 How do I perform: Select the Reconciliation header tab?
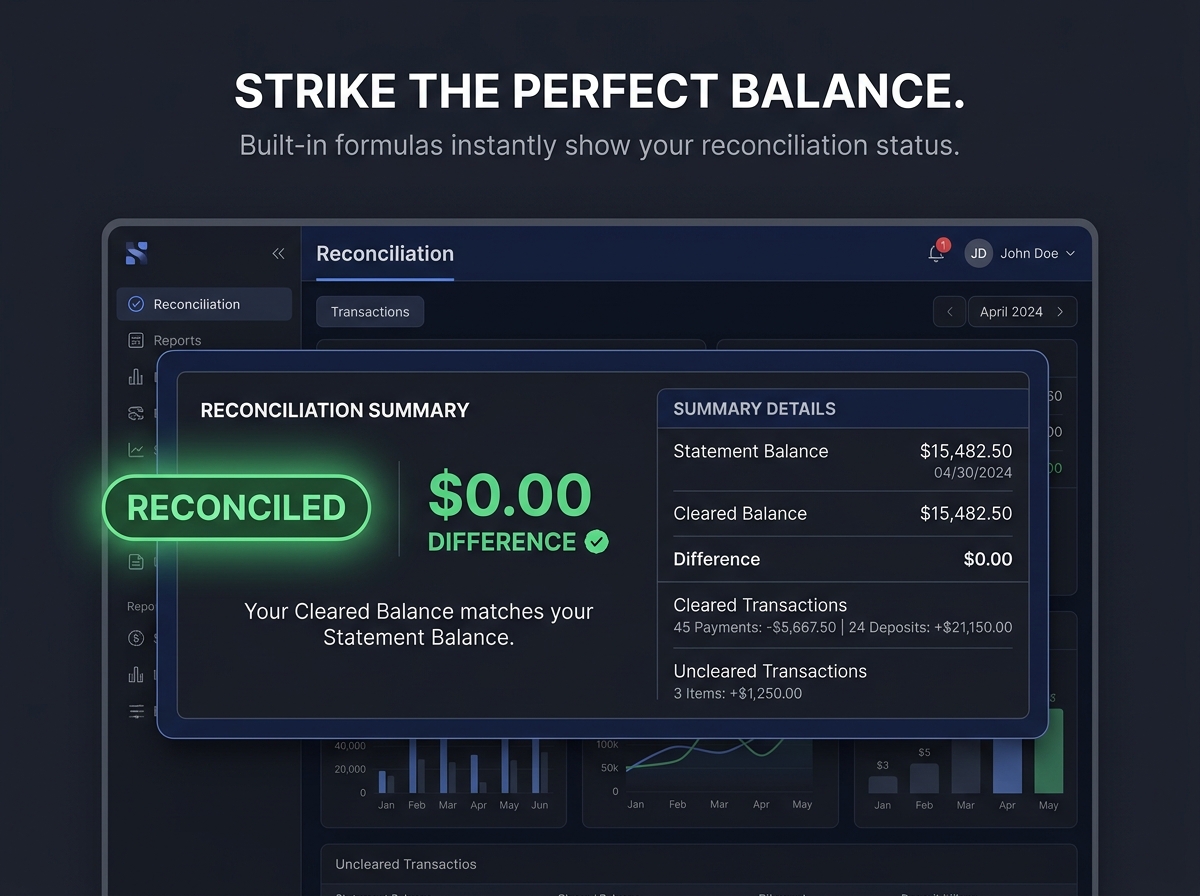pyautogui.click(x=385, y=254)
